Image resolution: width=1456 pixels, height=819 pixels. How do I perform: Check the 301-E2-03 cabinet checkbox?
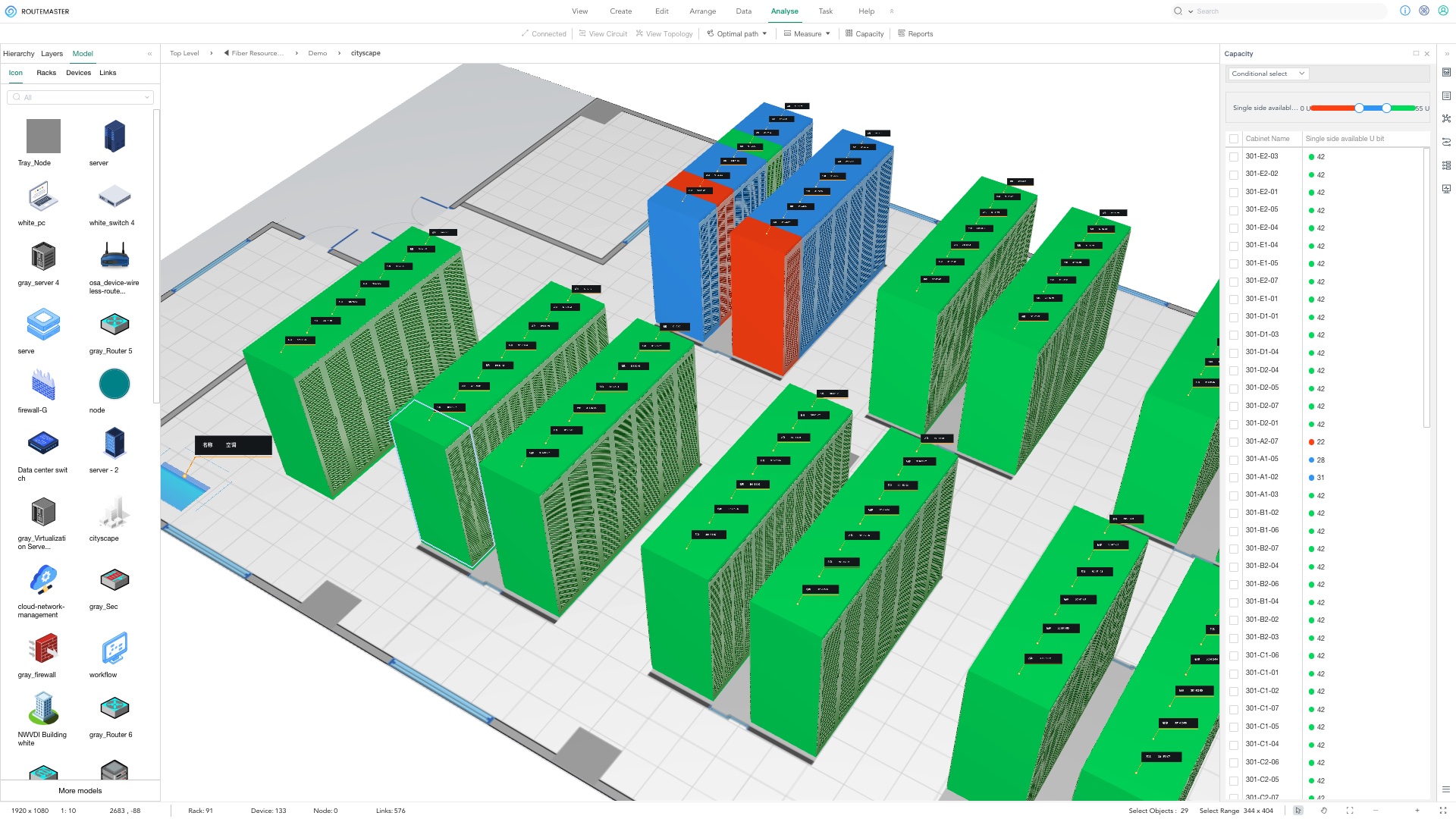pos(1234,157)
